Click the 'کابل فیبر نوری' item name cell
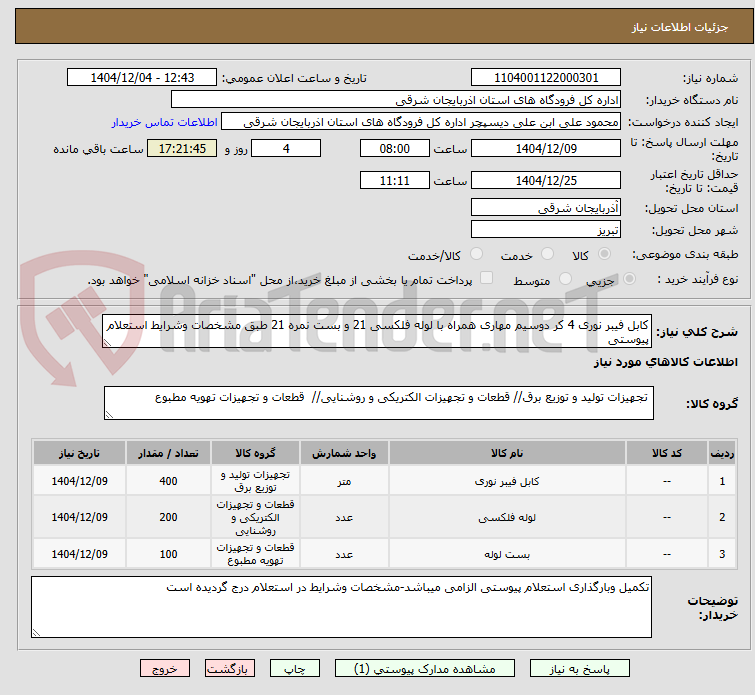This screenshot has height=695, width=755. coord(507,481)
